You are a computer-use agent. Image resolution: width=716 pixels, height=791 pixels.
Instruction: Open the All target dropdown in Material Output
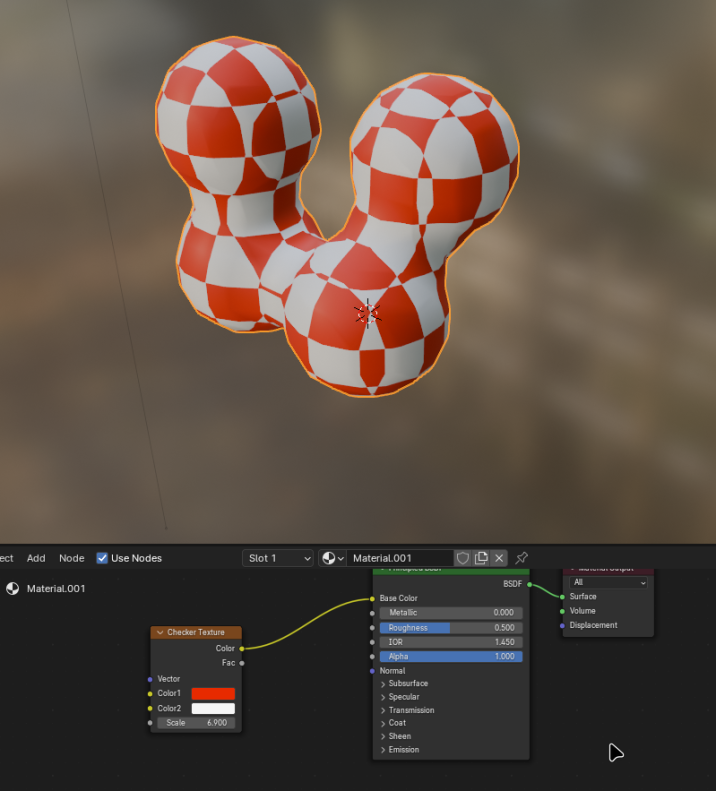608,582
